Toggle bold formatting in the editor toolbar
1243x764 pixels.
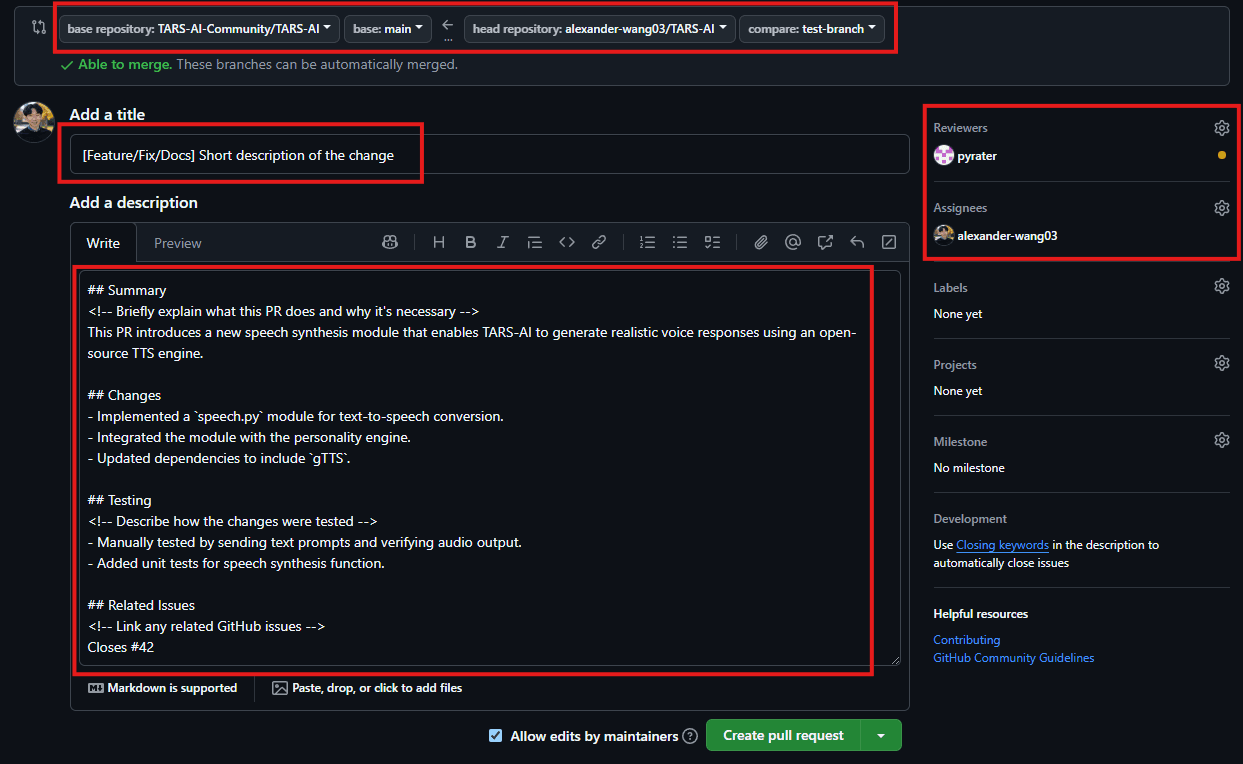click(470, 242)
